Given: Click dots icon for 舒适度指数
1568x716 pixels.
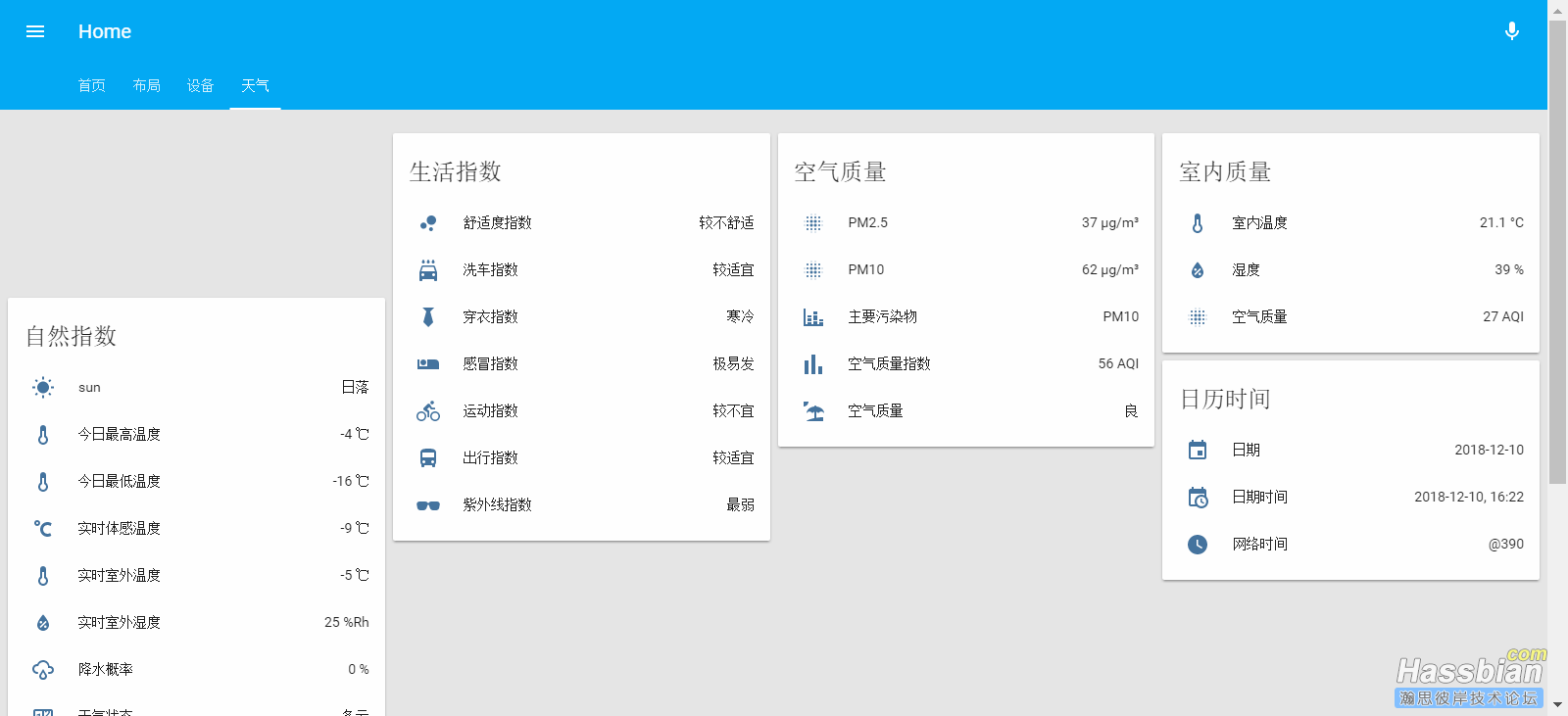Looking at the screenshot, I should point(428,223).
